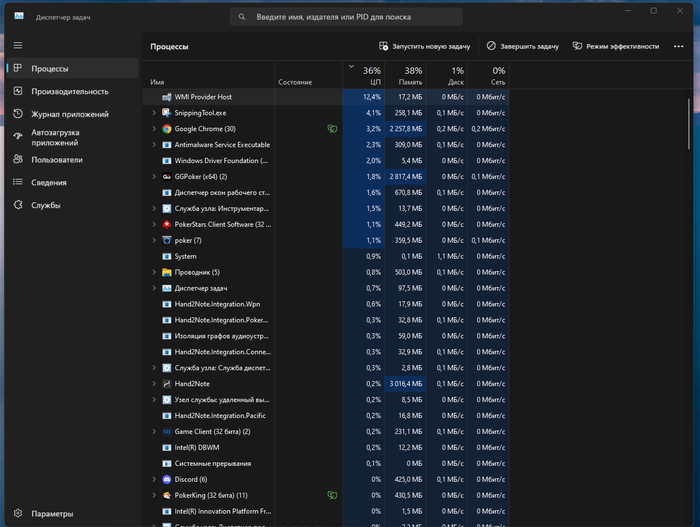This screenshot has height=527, width=700.
Task: Expand the PokerStars Client Software group
Action: [154, 225]
